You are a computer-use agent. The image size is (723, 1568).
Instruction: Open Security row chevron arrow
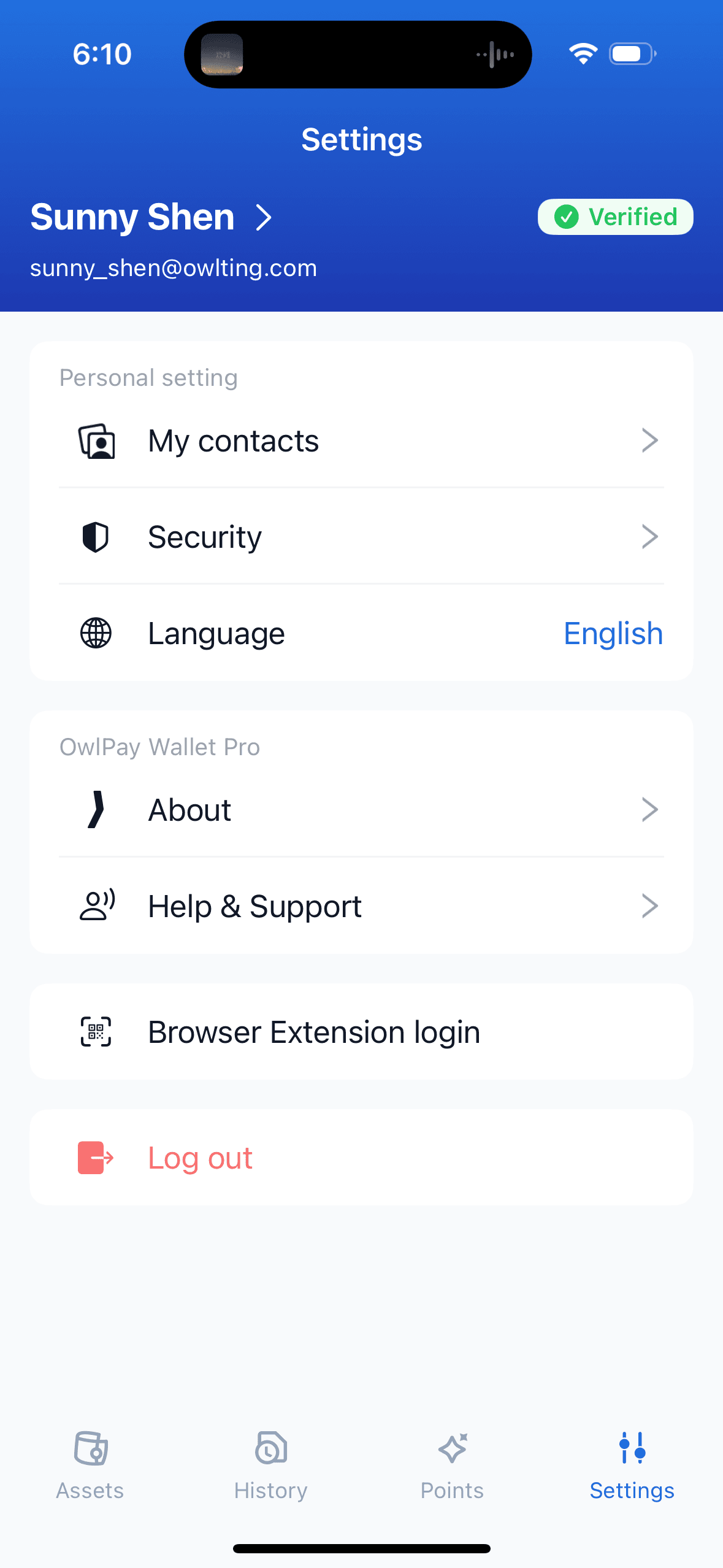coord(649,537)
